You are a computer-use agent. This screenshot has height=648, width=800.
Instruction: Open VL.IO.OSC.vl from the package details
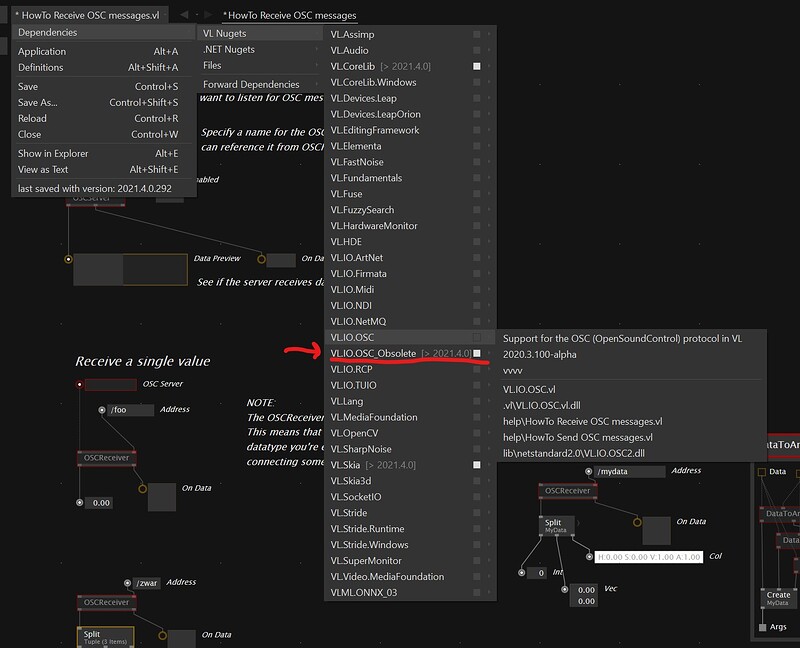click(x=632, y=389)
